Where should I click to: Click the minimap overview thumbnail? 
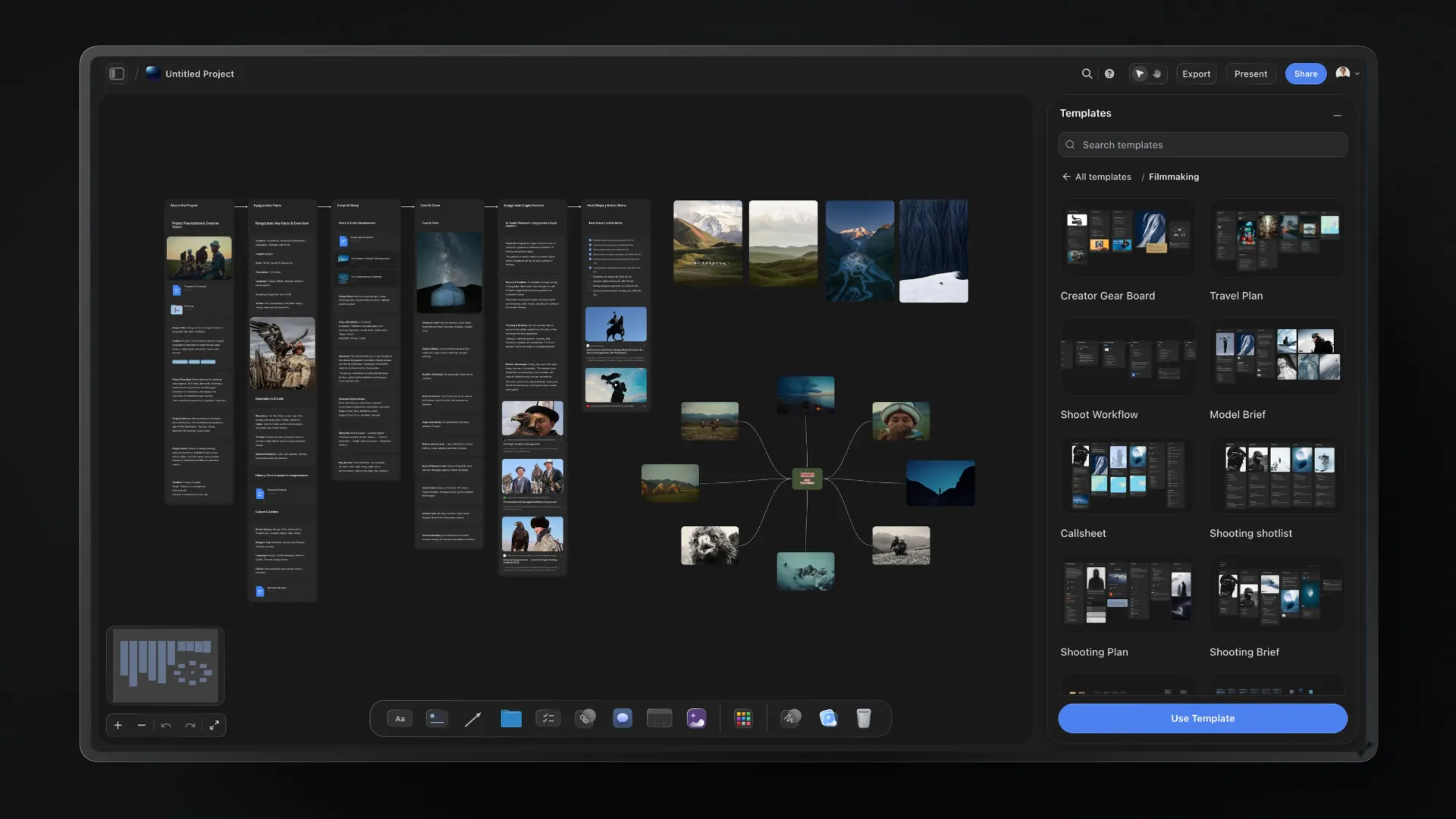coord(165,665)
